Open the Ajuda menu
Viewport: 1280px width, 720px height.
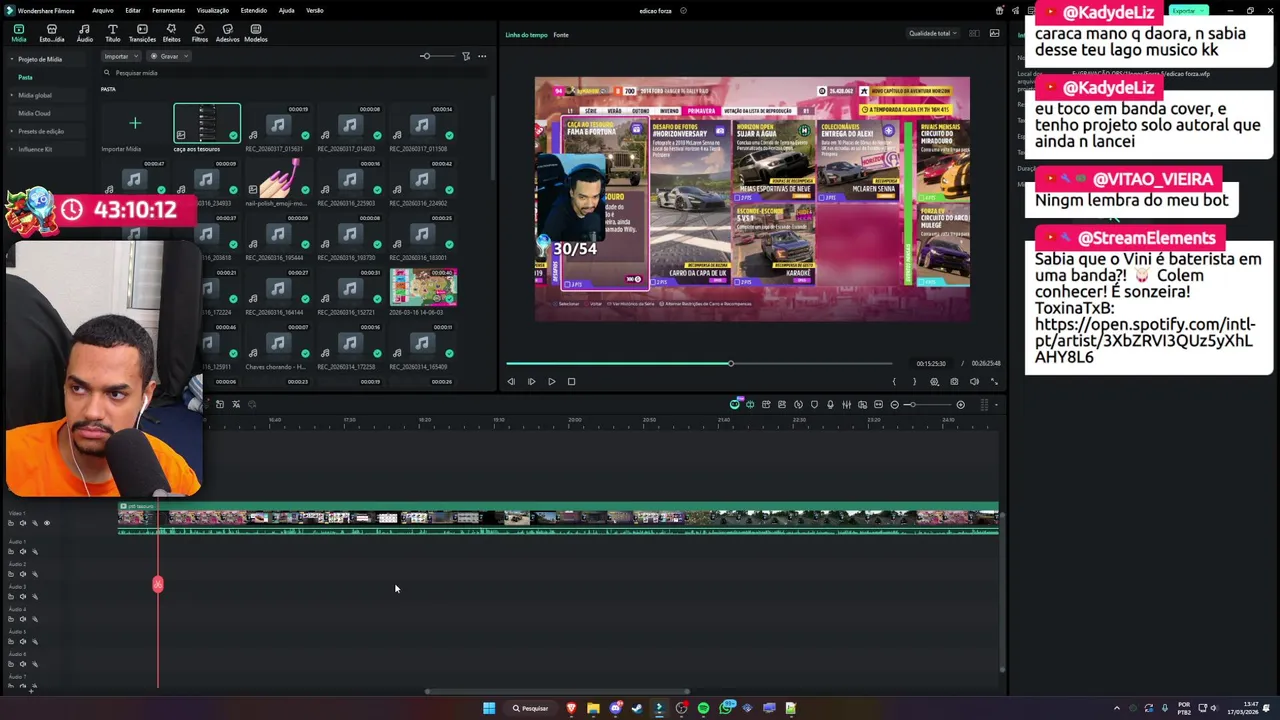coord(287,10)
